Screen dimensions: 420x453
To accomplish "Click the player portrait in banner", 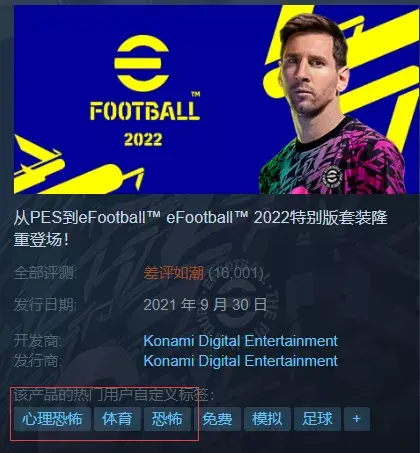I will (333, 103).
